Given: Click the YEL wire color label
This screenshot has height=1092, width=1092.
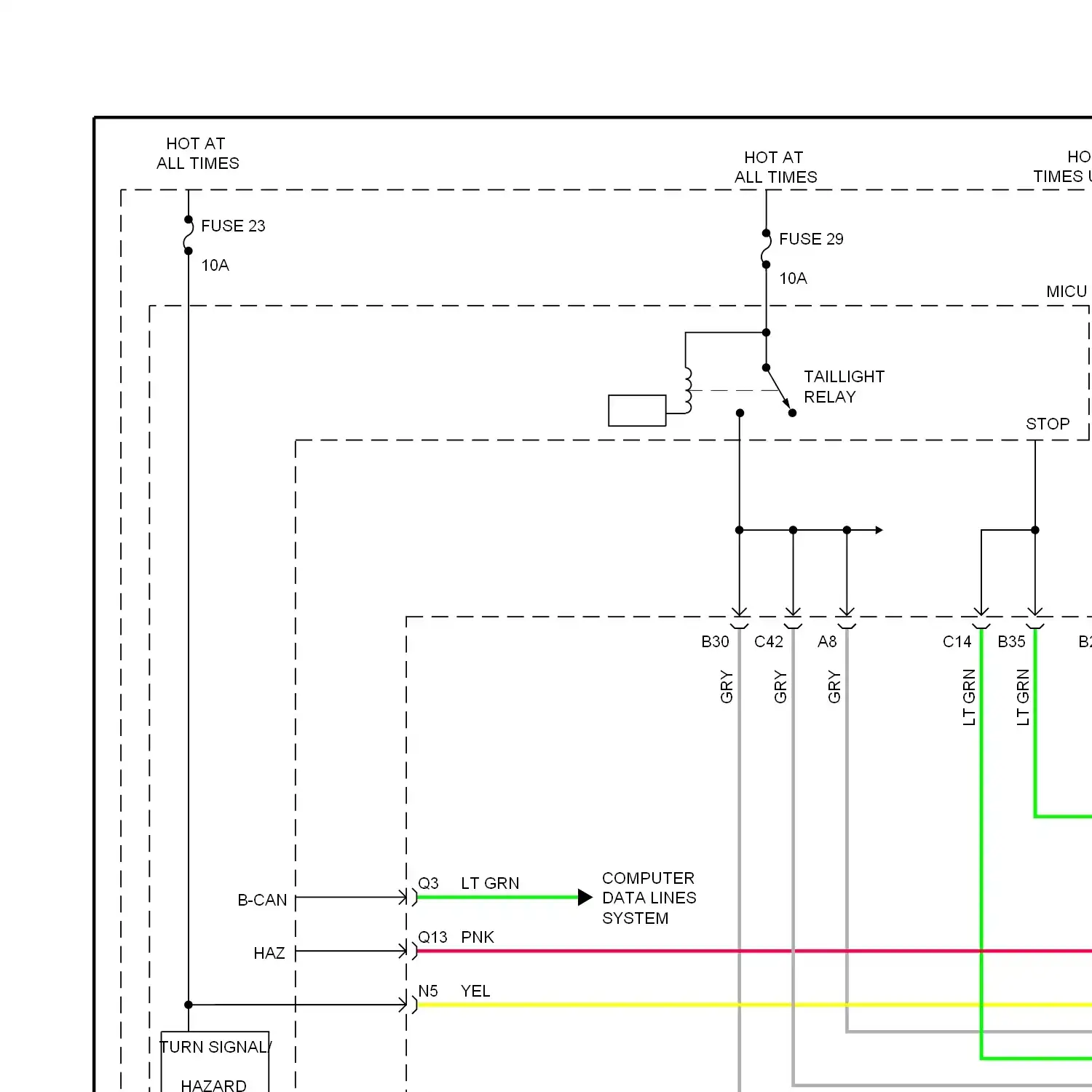Looking at the screenshot, I should point(475,991).
